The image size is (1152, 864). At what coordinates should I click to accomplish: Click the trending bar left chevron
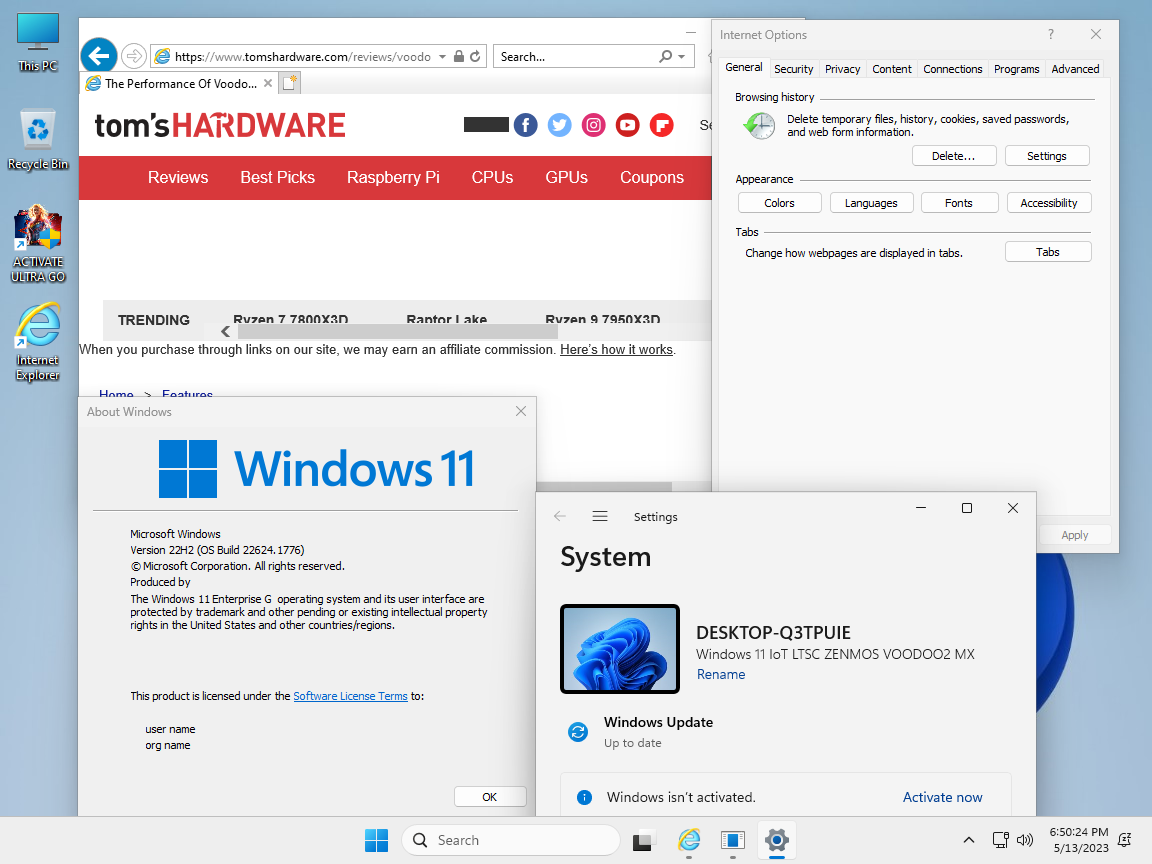pyautogui.click(x=226, y=331)
